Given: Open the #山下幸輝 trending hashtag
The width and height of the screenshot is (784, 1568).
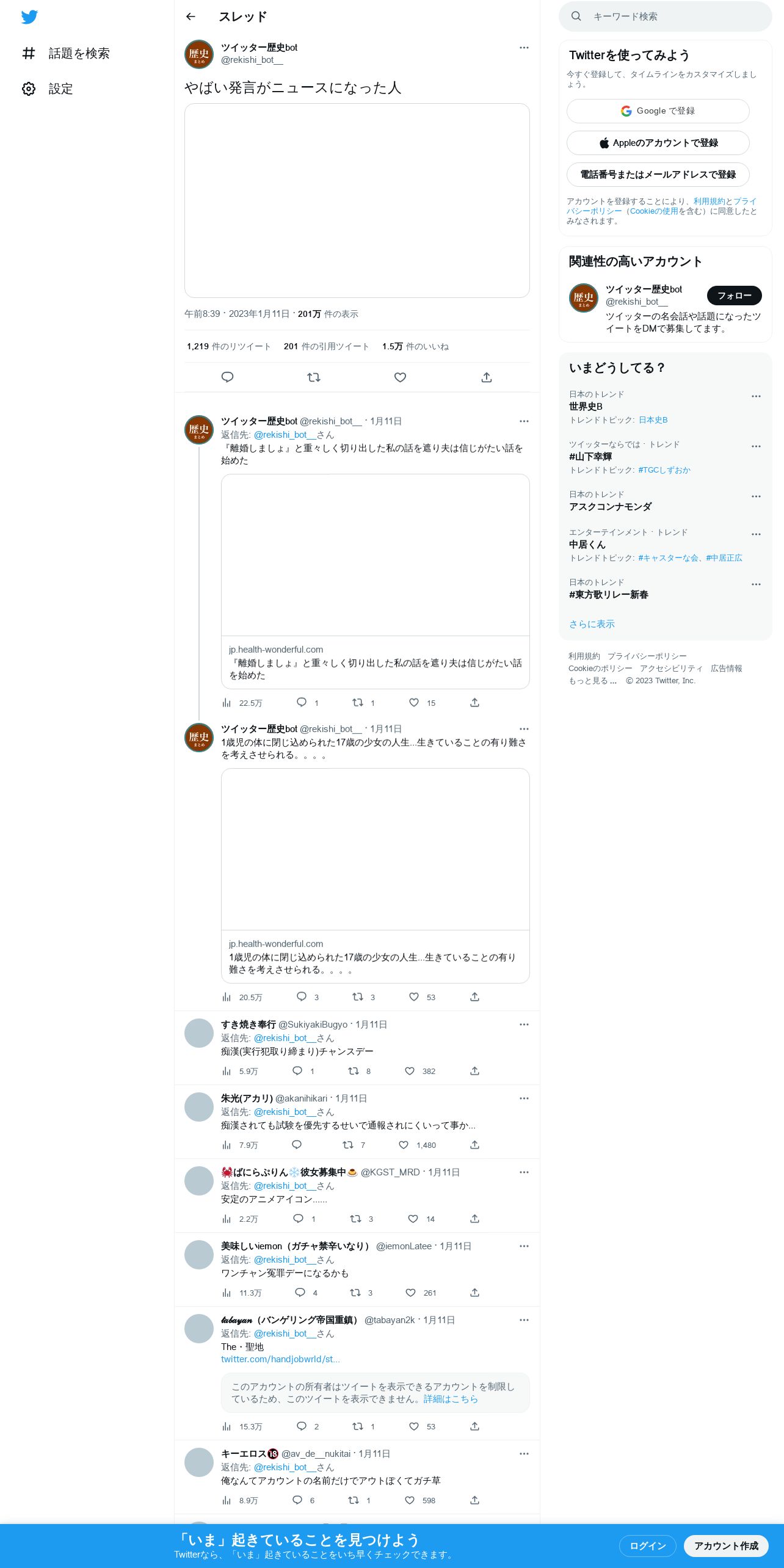Looking at the screenshot, I should tap(590, 457).
